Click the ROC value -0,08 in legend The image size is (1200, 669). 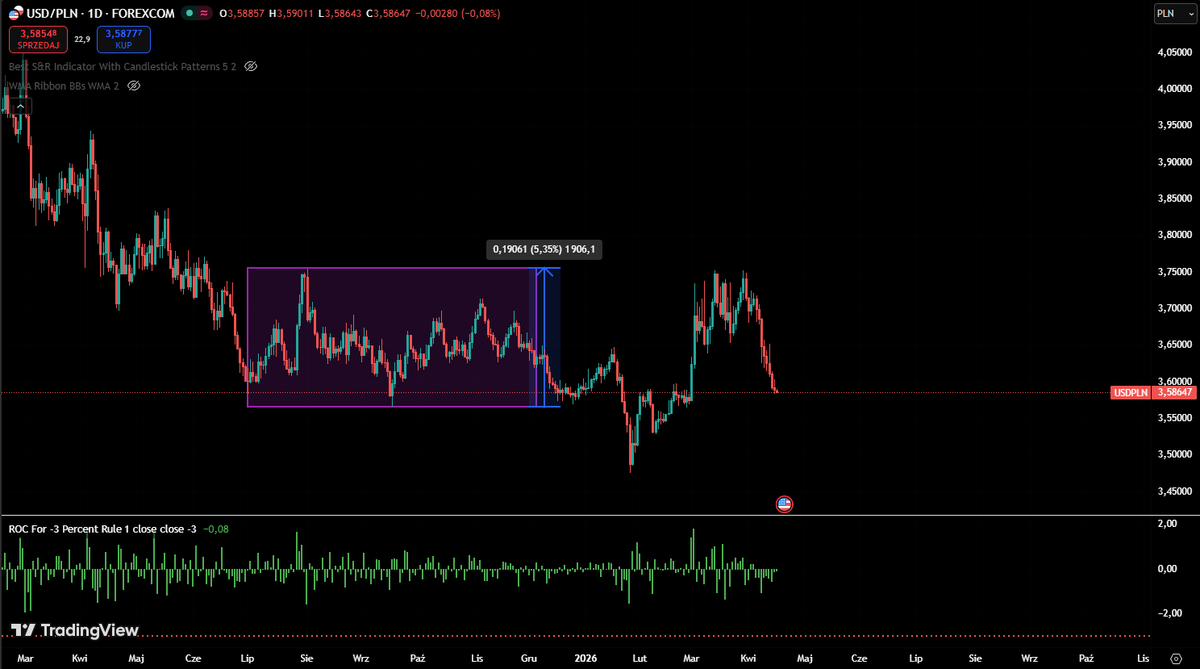(x=216, y=529)
